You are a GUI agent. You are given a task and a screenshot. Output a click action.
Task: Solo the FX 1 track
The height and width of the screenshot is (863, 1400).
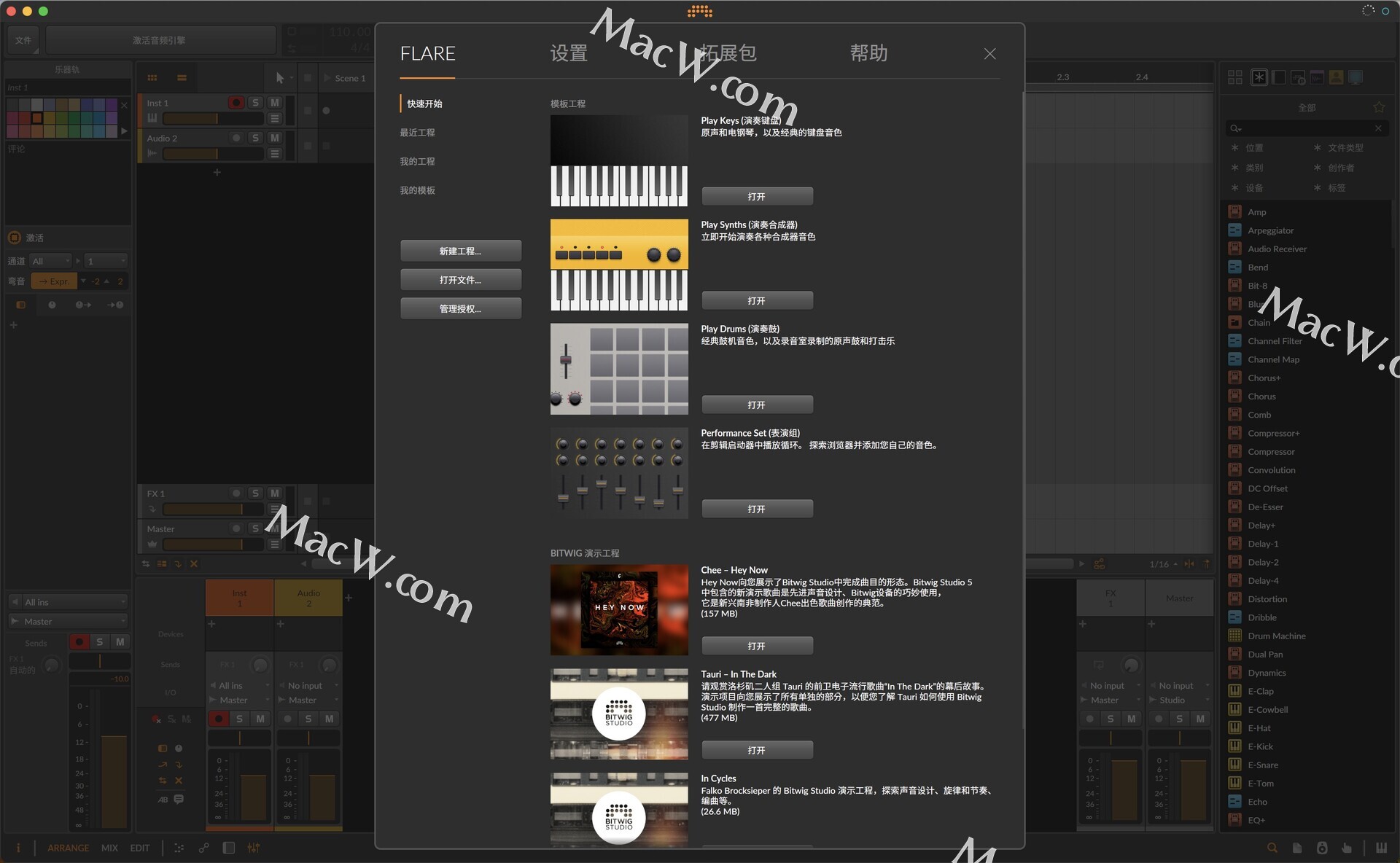point(255,493)
